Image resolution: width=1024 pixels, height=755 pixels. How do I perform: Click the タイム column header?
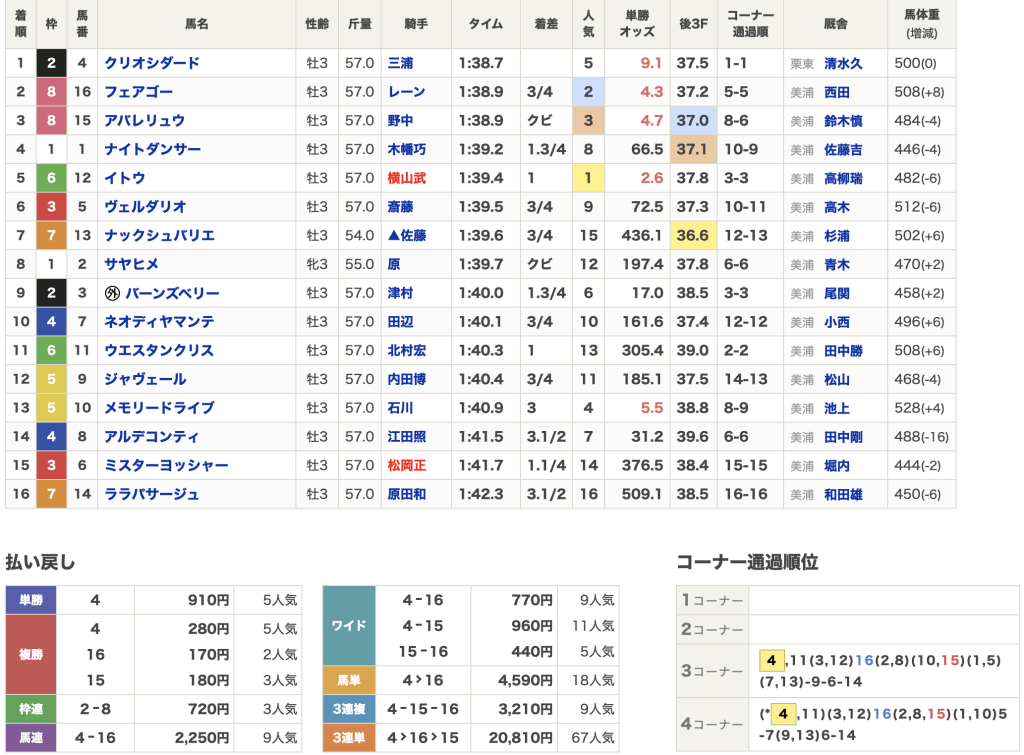(486, 24)
